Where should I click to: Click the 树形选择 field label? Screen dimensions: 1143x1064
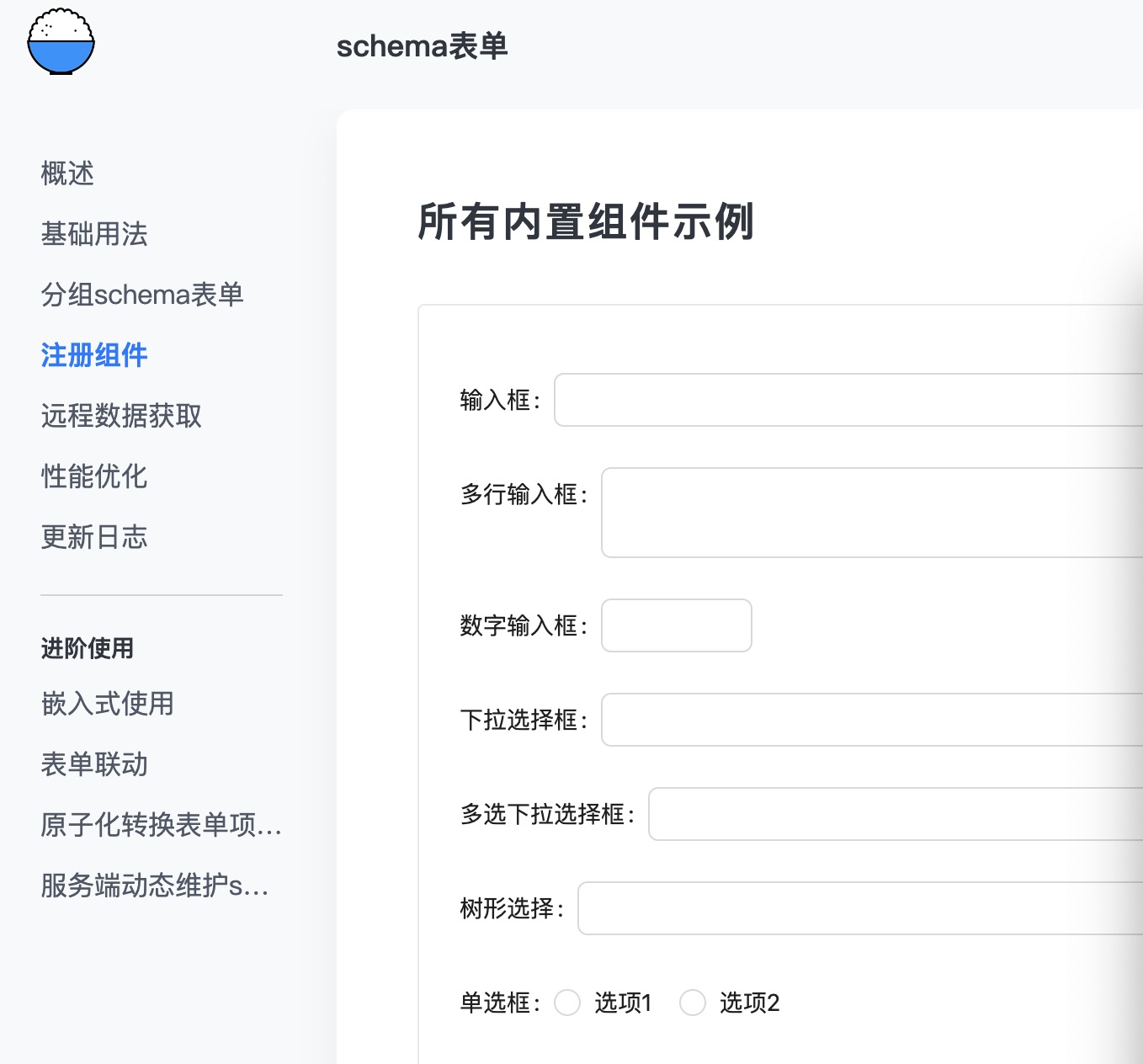coord(512,908)
